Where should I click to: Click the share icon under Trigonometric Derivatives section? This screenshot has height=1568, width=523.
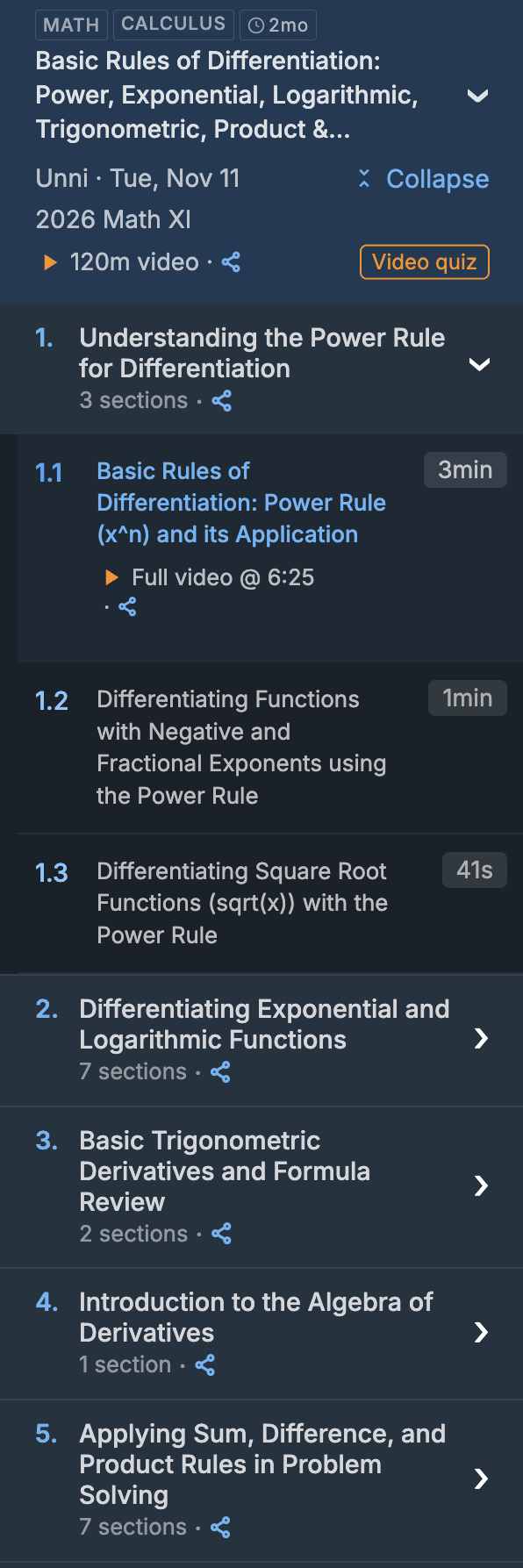tap(221, 1234)
